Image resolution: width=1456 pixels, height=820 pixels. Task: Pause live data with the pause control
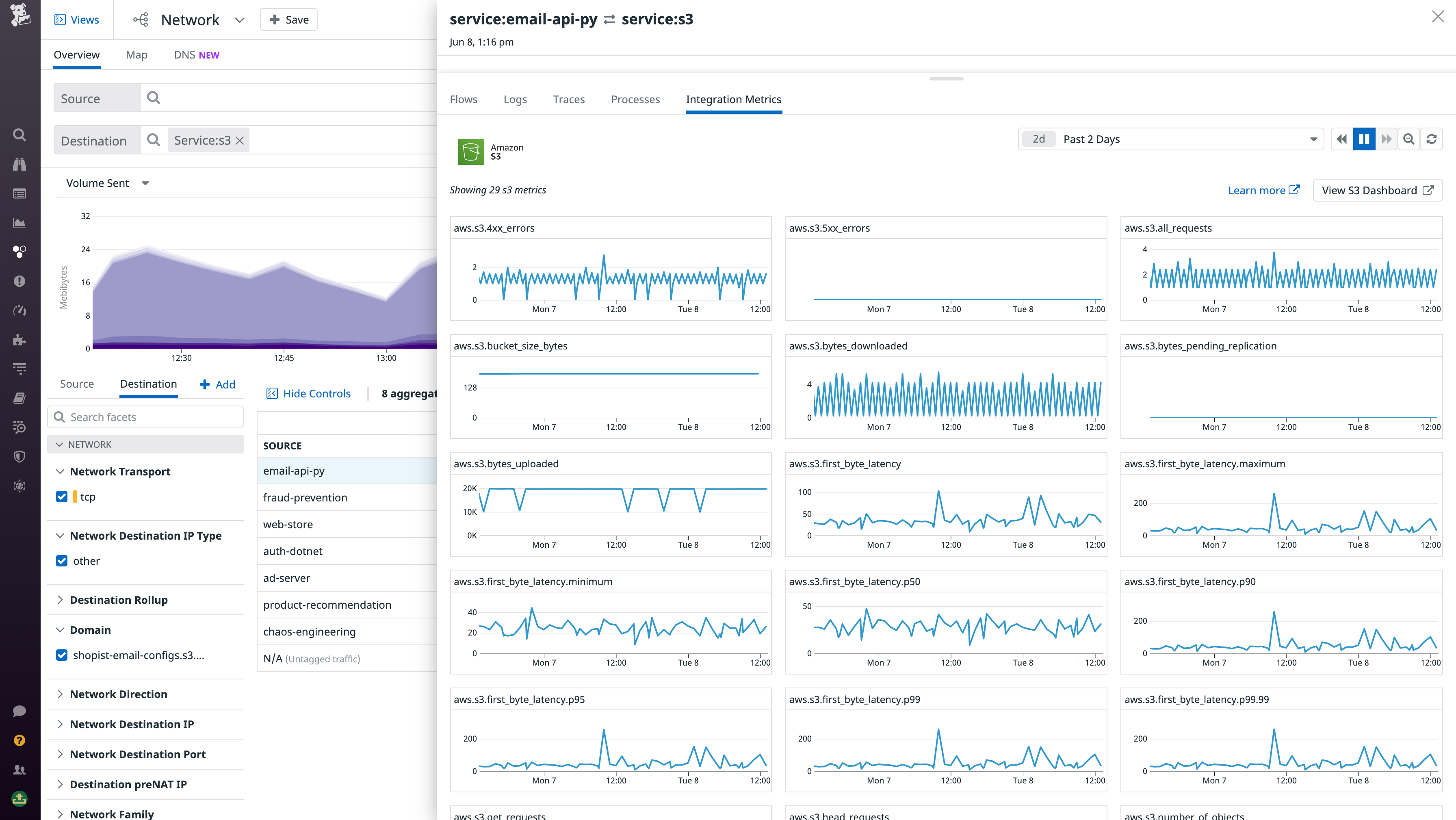[x=1364, y=139]
